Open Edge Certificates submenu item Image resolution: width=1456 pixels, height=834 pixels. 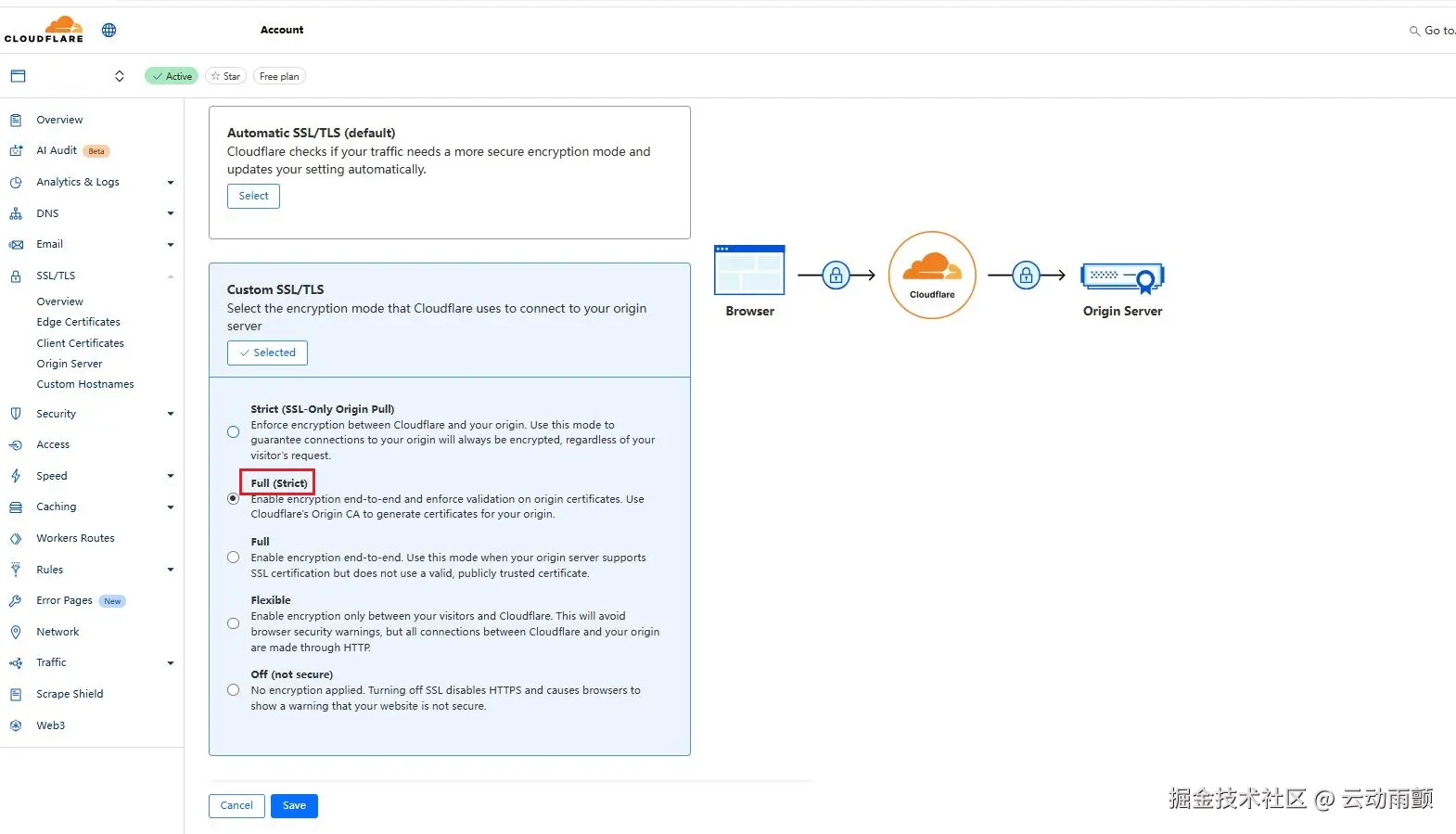[78, 322]
